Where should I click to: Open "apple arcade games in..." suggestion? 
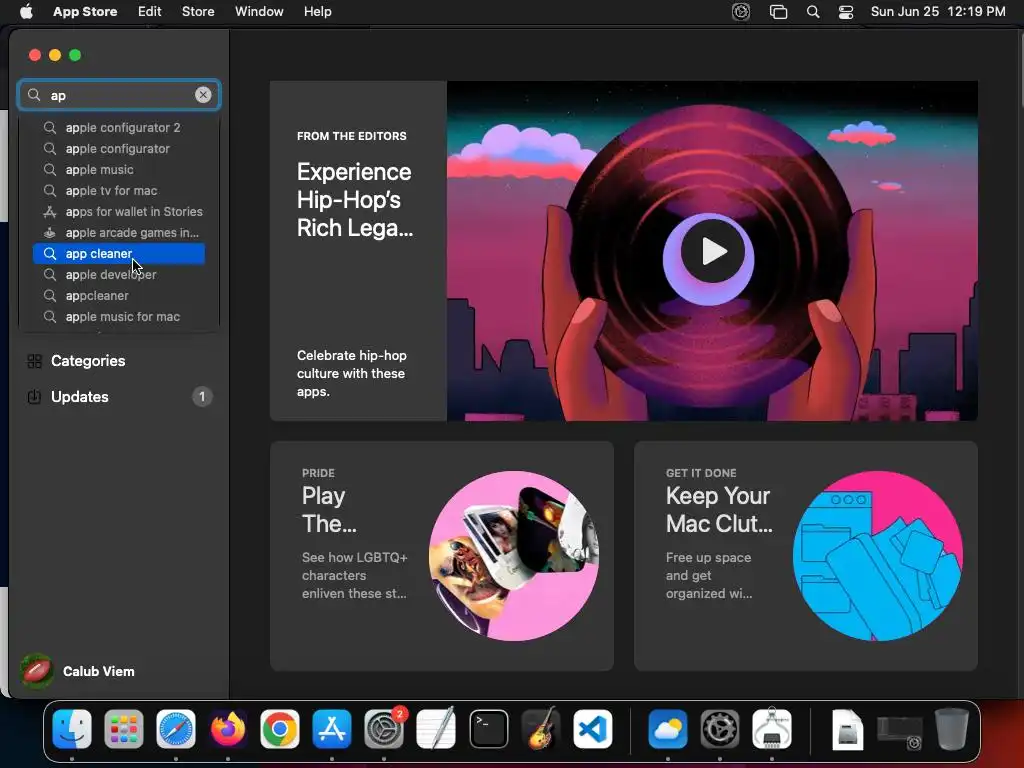tap(119, 232)
